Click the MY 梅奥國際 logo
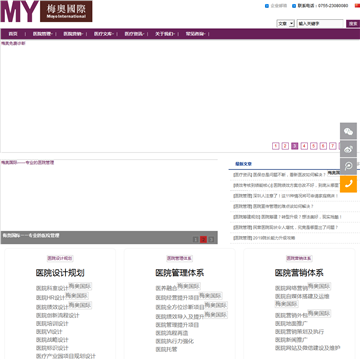The width and height of the screenshot is (360, 360). [46, 11]
